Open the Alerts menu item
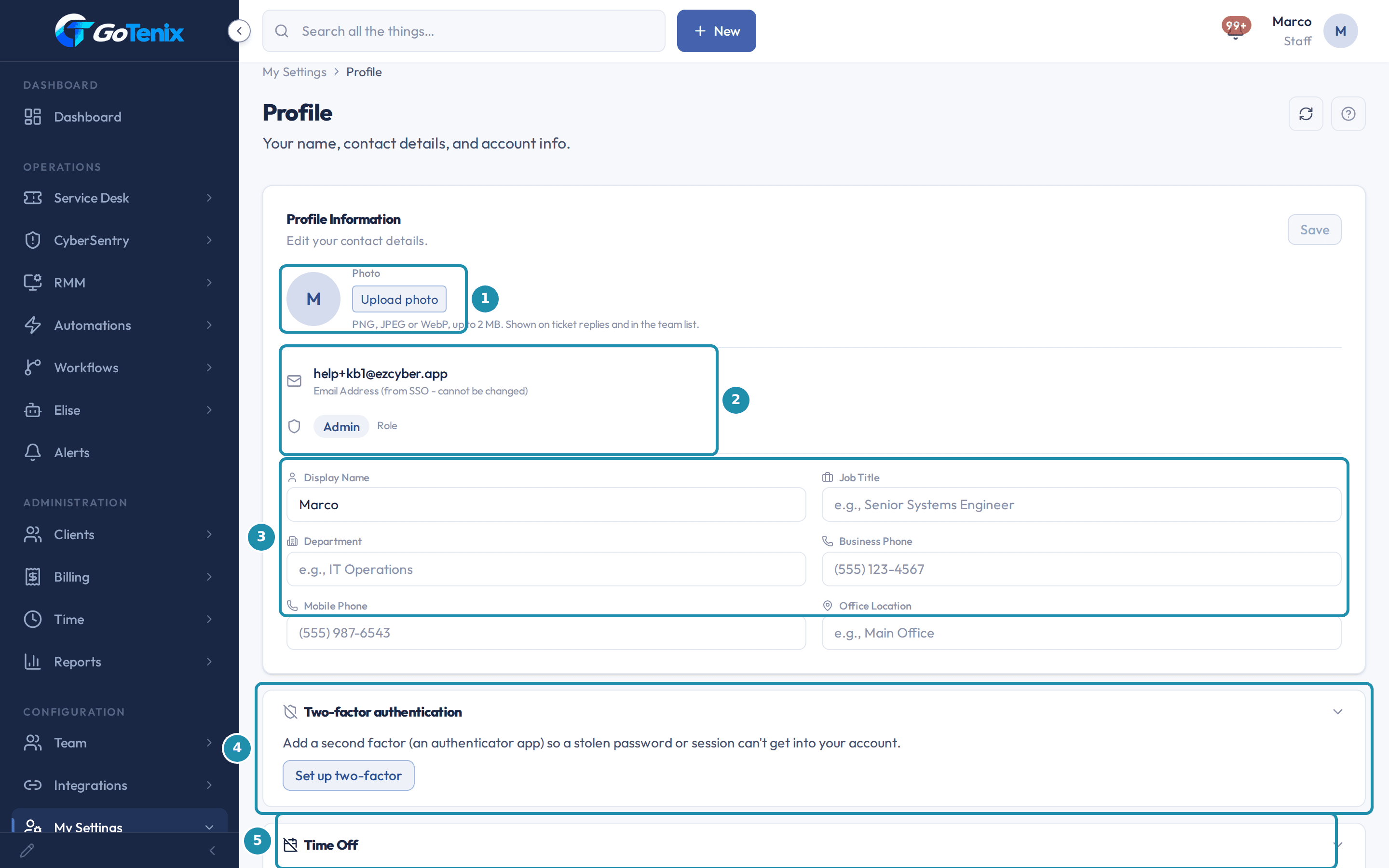 tap(120, 452)
